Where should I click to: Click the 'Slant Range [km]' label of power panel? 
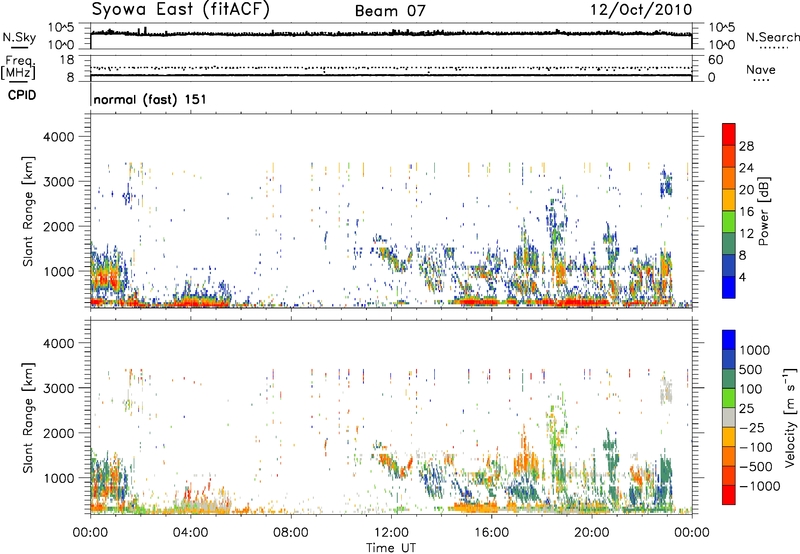tap(28, 211)
